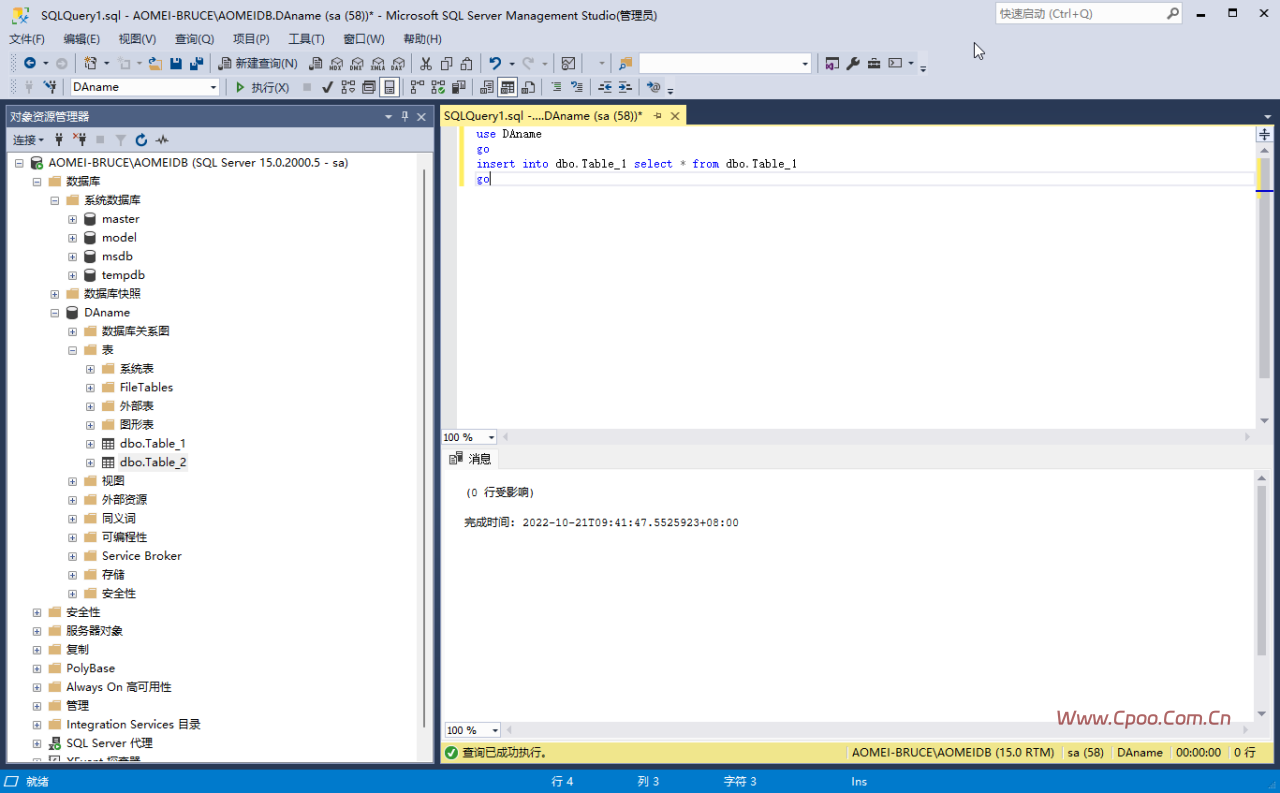
Task: Collapse the DAname database node
Action: 54,312
